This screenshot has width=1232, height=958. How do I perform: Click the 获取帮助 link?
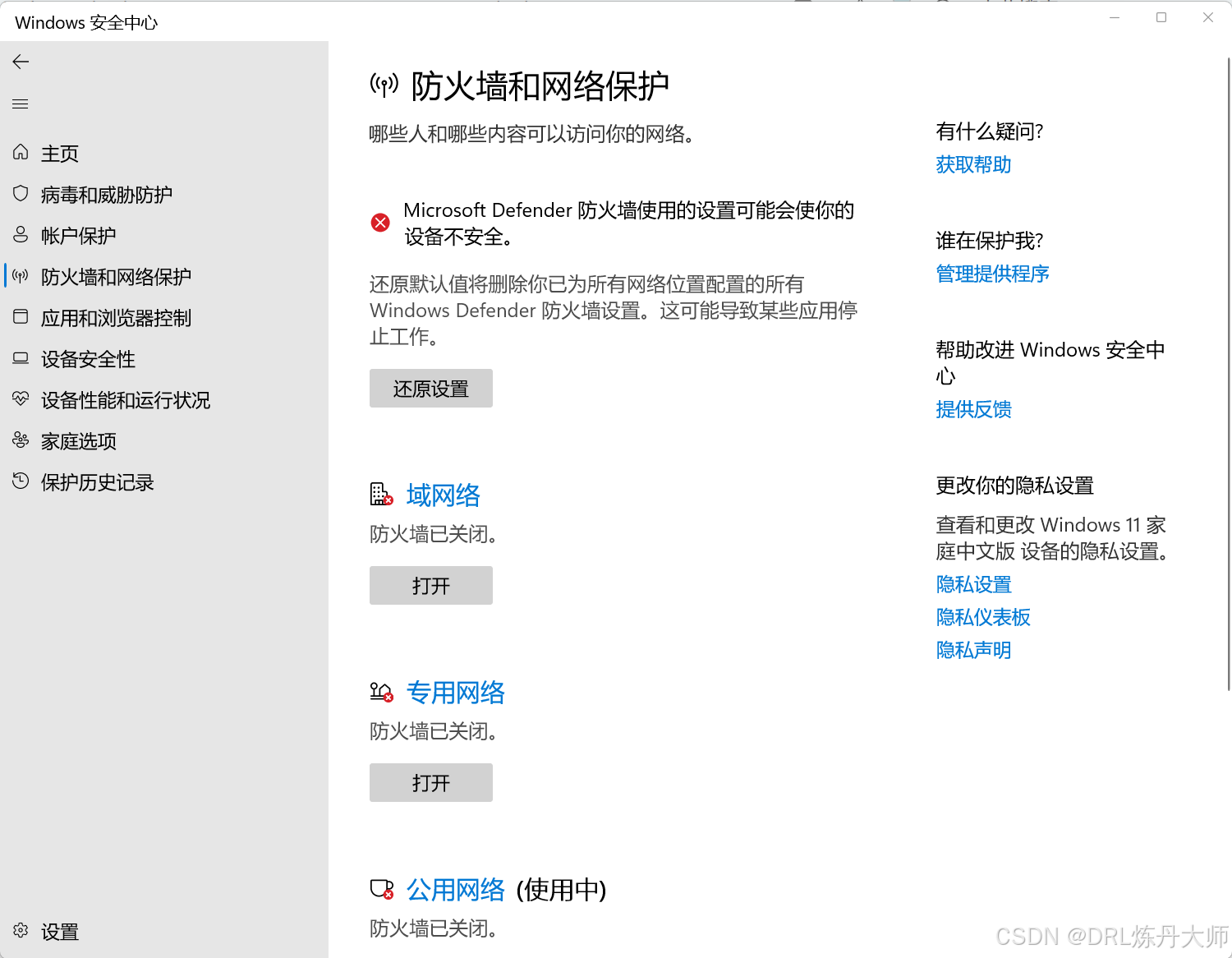tap(973, 164)
